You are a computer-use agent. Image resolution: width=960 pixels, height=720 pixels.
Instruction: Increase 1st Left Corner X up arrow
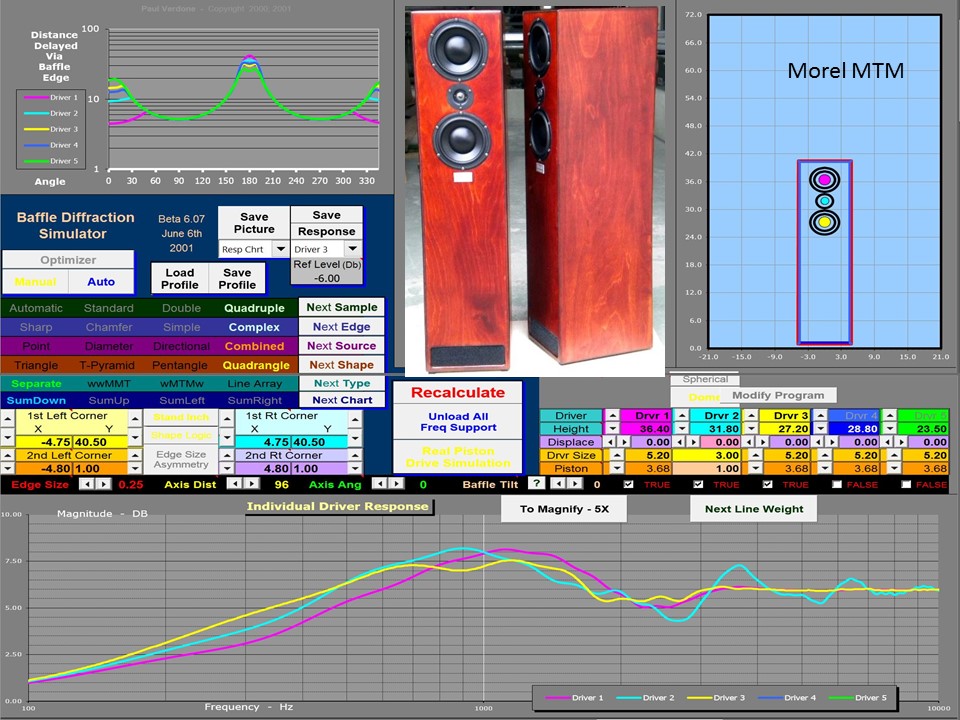[7, 418]
